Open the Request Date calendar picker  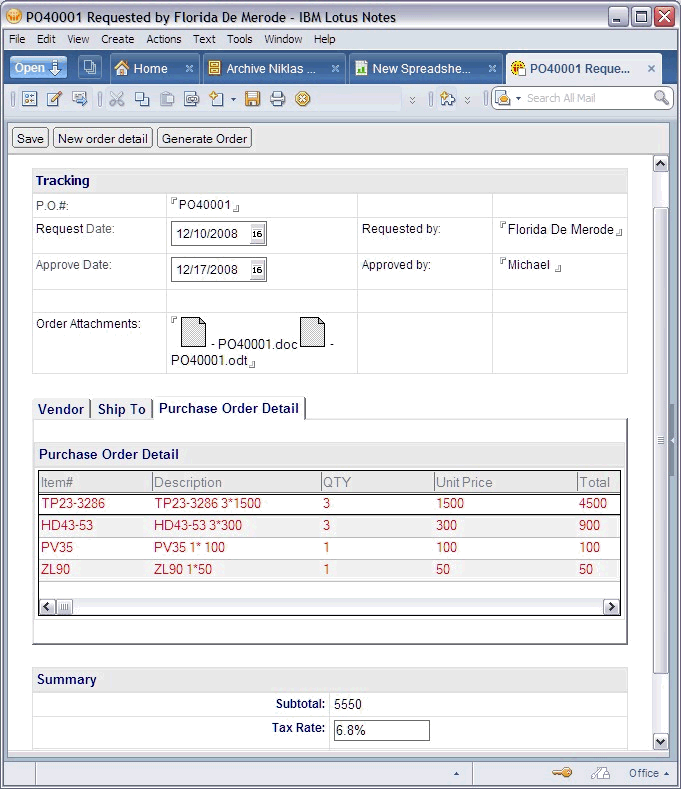257,234
